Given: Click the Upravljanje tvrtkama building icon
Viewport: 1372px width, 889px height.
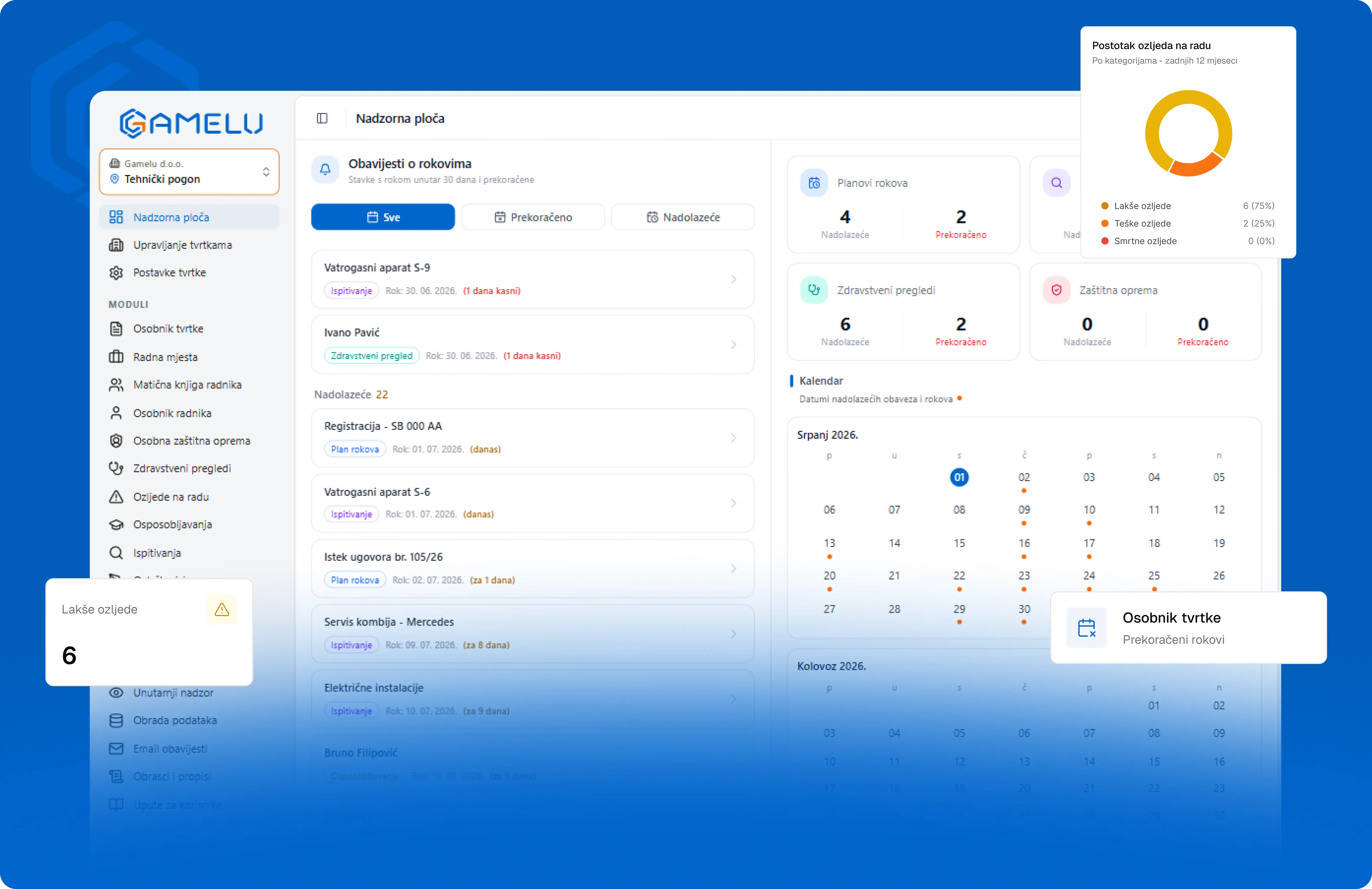Looking at the screenshot, I should tap(116, 245).
